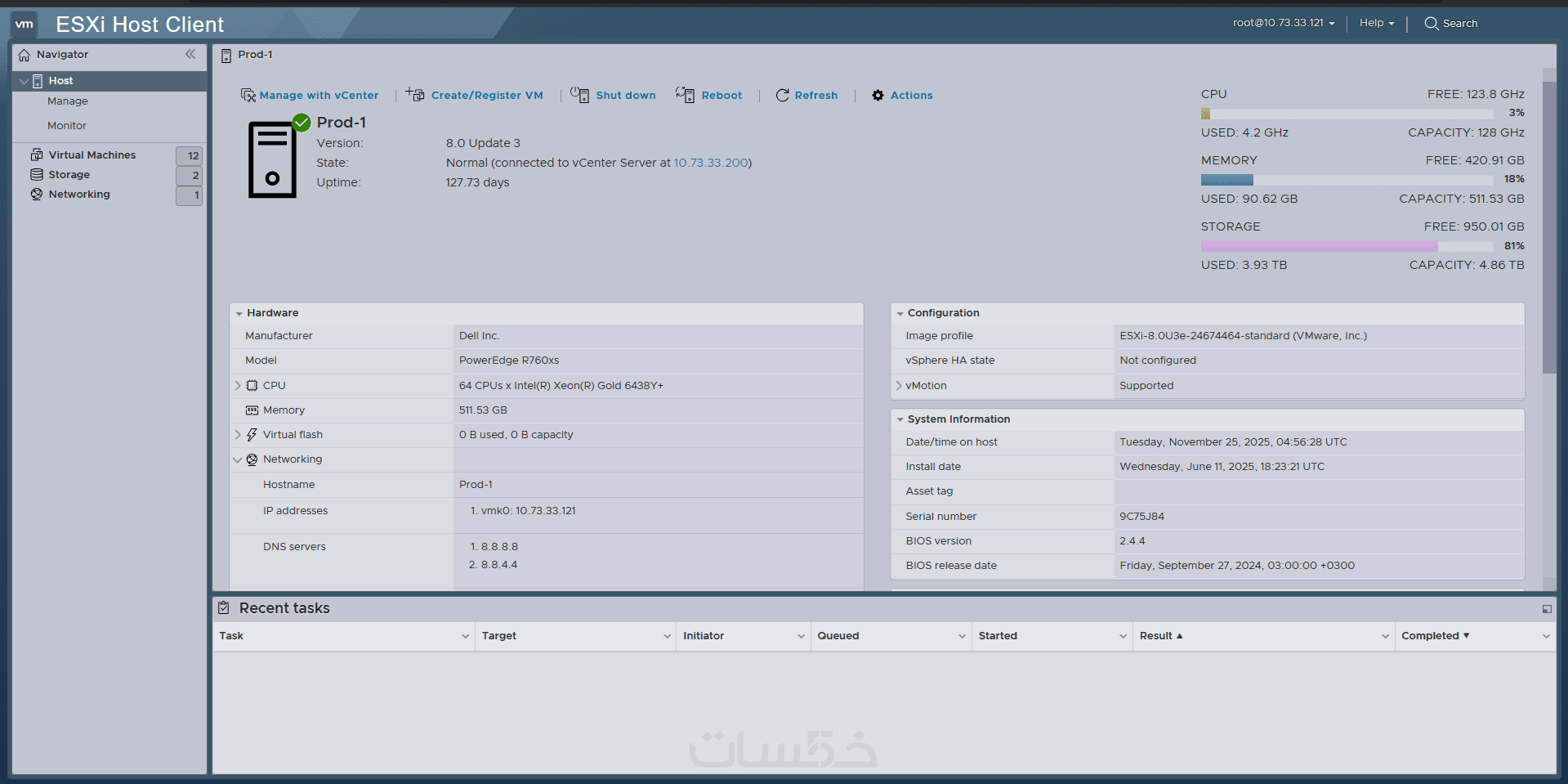Click the Create/Register VM icon
The height and width of the screenshot is (784, 1568).
[x=415, y=95]
